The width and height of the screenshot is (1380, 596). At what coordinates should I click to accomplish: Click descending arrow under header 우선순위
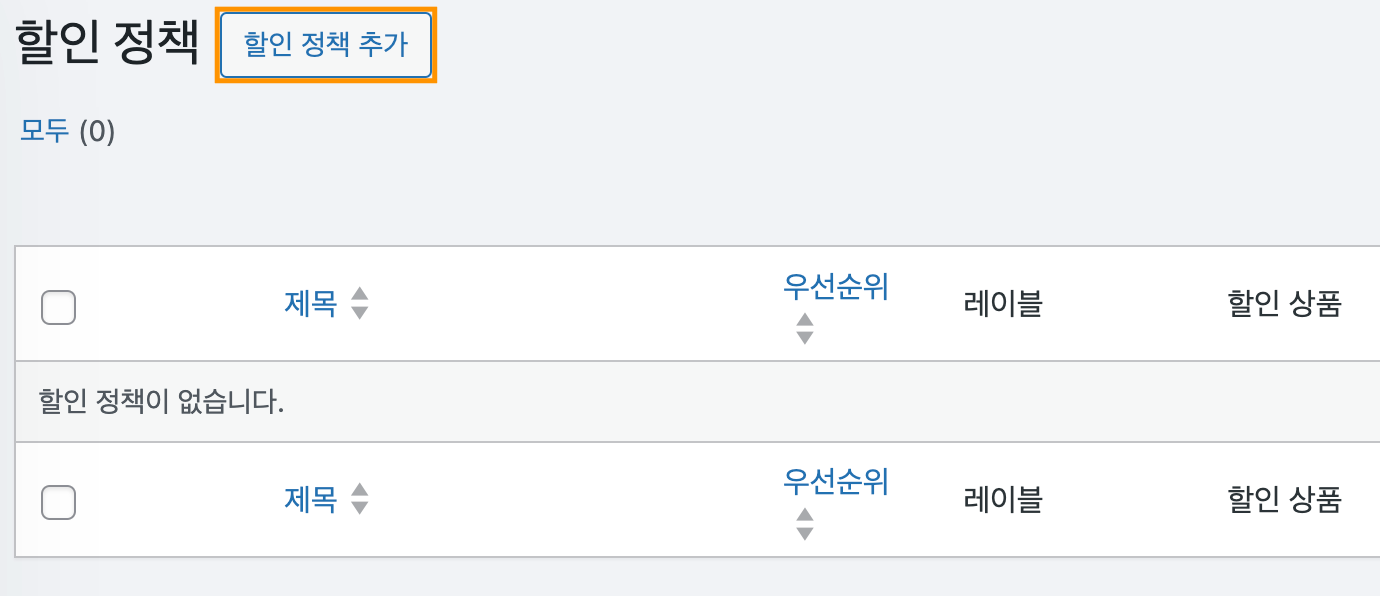coord(805,338)
